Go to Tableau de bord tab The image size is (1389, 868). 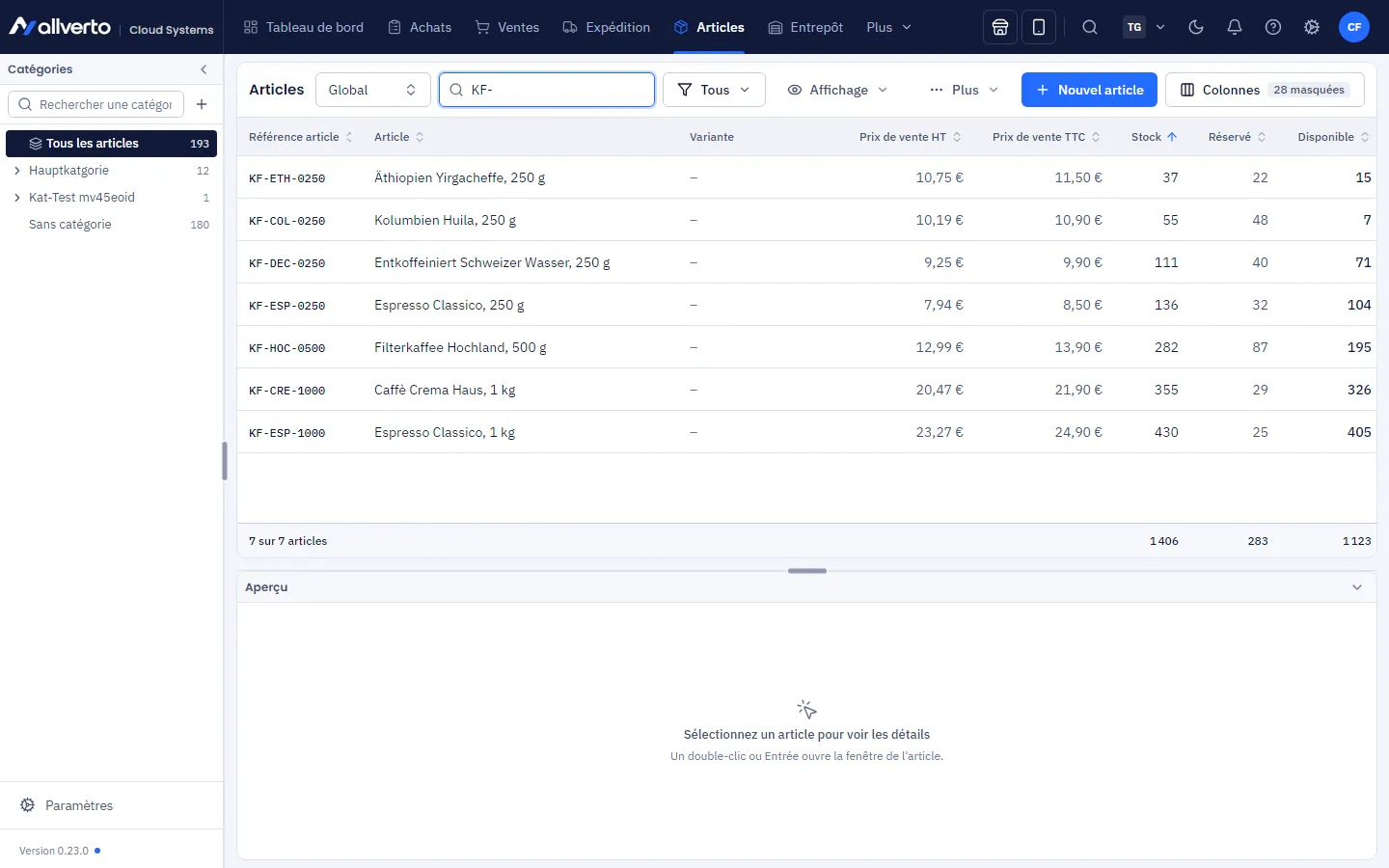point(304,27)
